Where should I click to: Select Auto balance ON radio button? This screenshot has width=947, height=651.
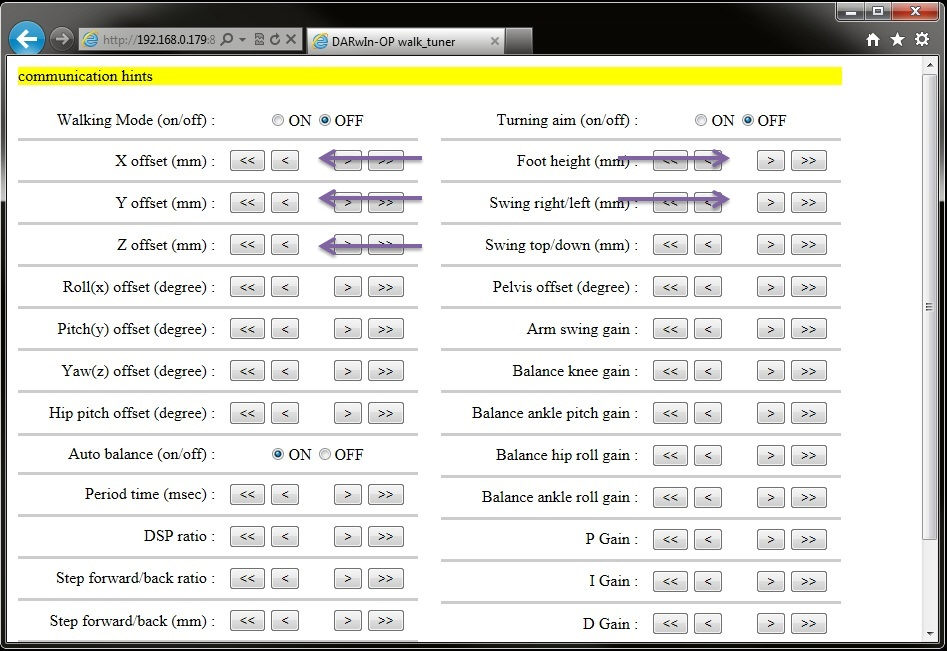click(x=278, y=454)
